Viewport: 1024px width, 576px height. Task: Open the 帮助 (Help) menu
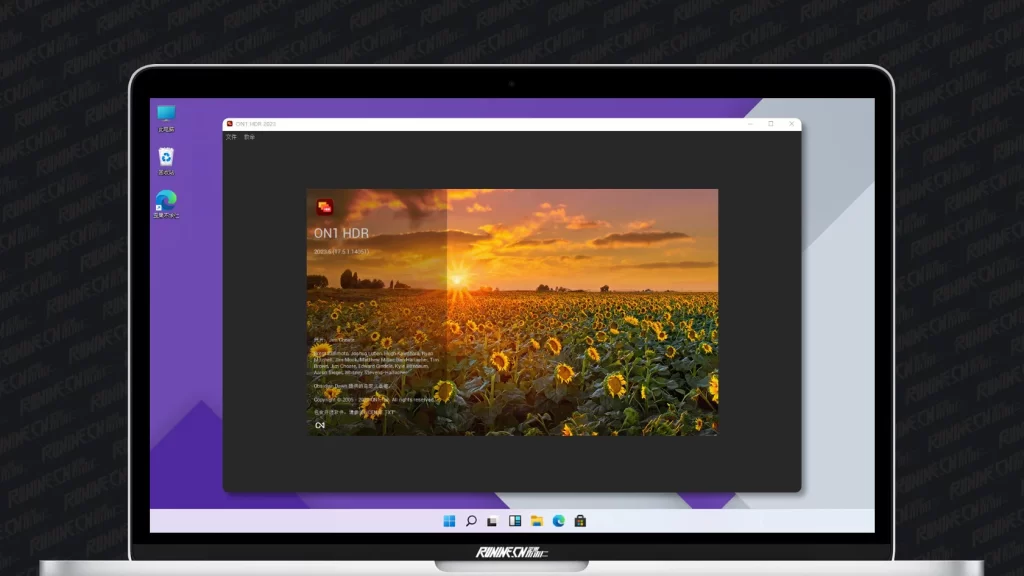pos(249,137)
